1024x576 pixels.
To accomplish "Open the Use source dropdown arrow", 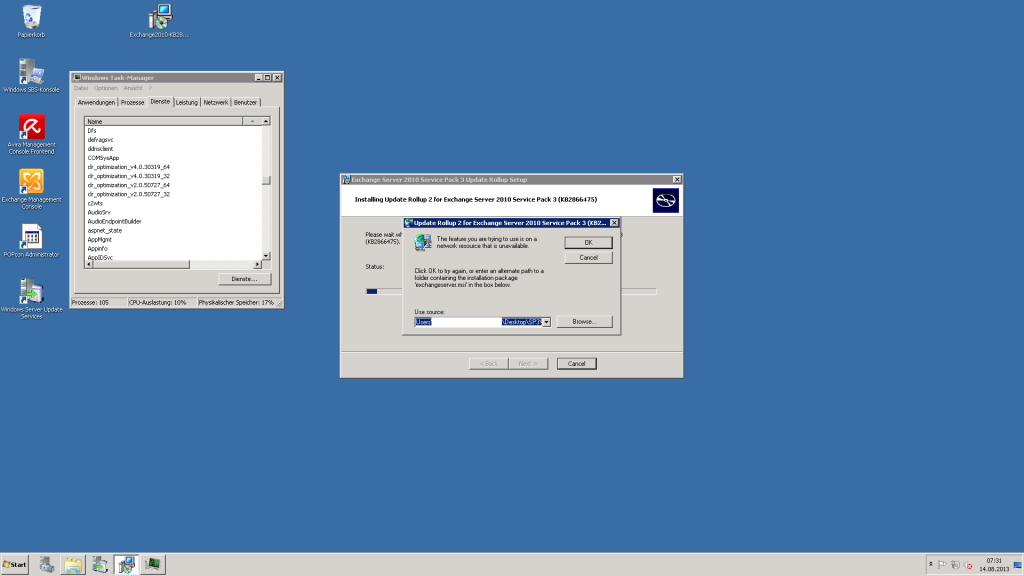I will (547, 322).
